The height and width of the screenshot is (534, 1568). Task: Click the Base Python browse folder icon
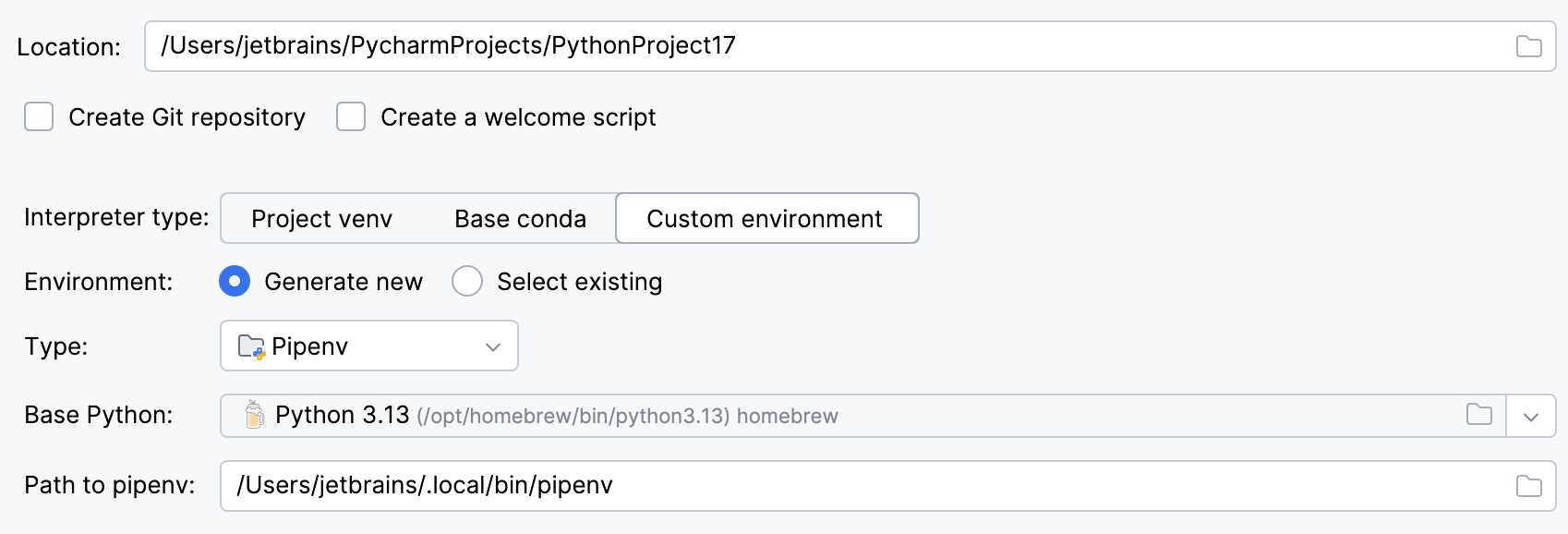pyautogui.click(x=1478, y=415)
